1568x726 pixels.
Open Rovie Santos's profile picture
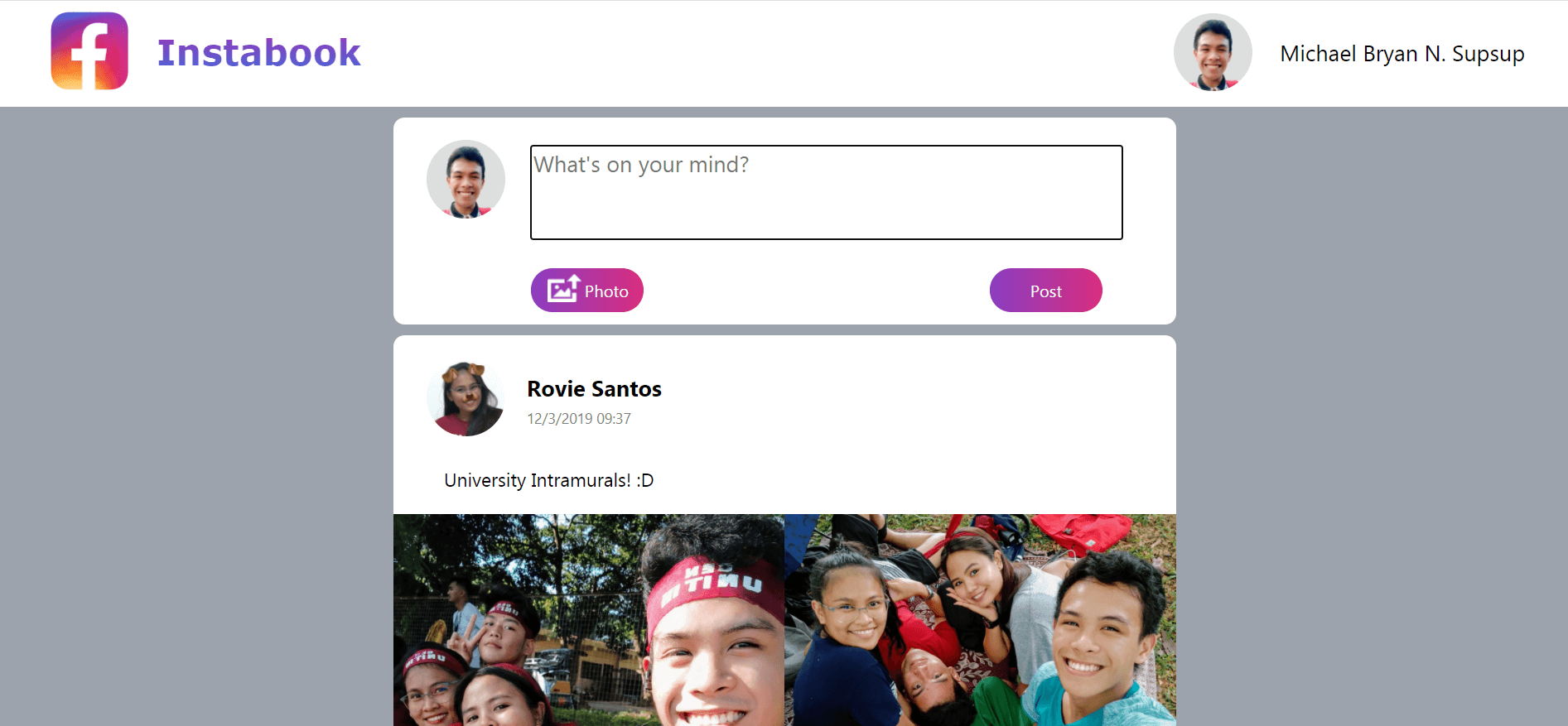coord(466,398)
